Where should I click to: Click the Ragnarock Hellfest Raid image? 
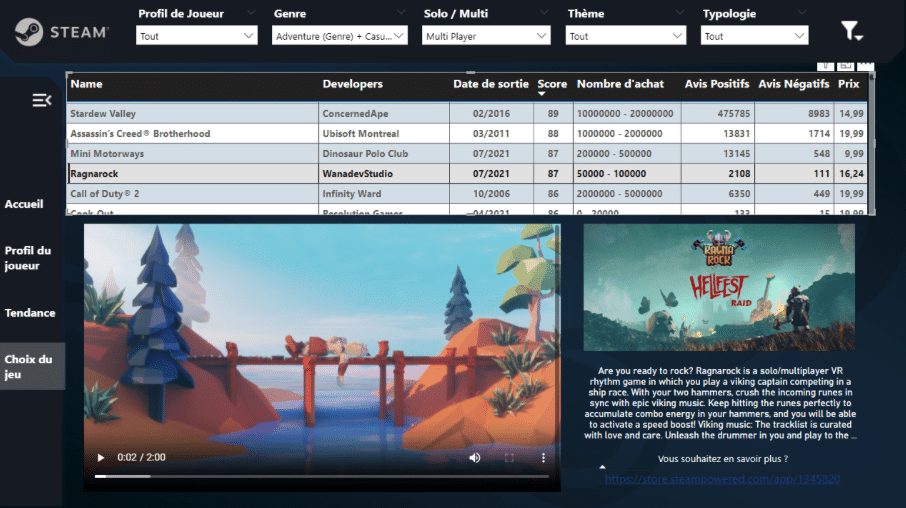coord(719,288)
